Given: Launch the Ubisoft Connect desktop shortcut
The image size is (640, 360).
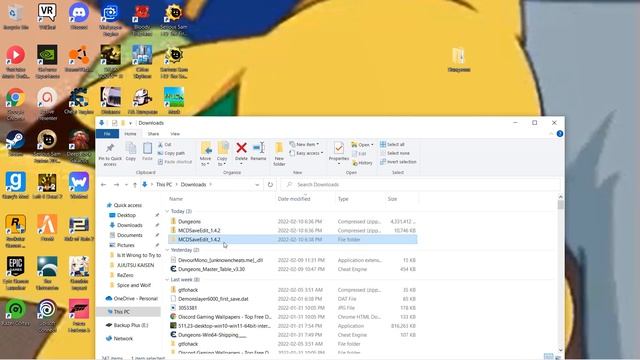Looking at the screenshot, I should (x=47, y=315).
